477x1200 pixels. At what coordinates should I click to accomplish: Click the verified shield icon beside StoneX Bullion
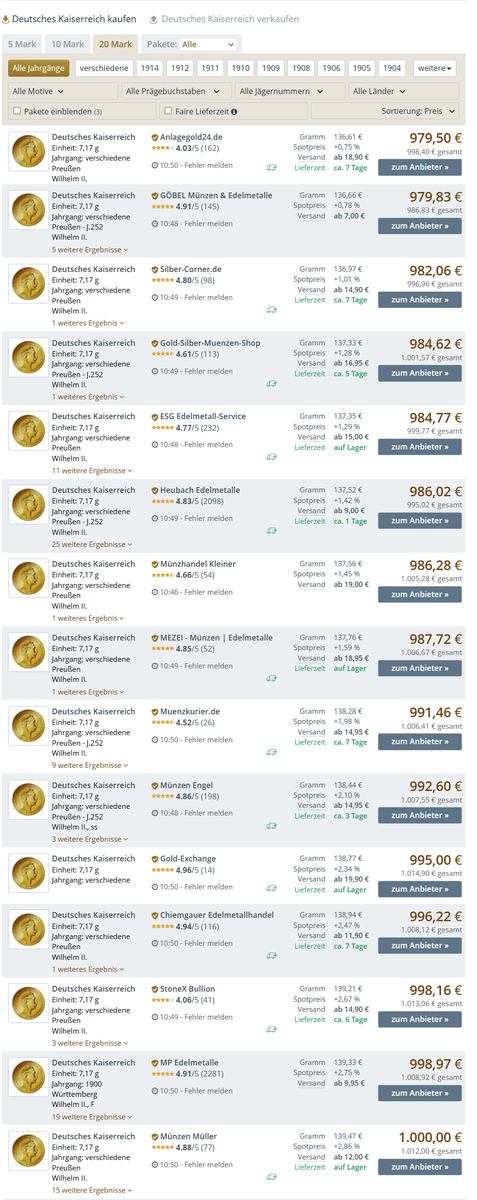coord(155,989)
